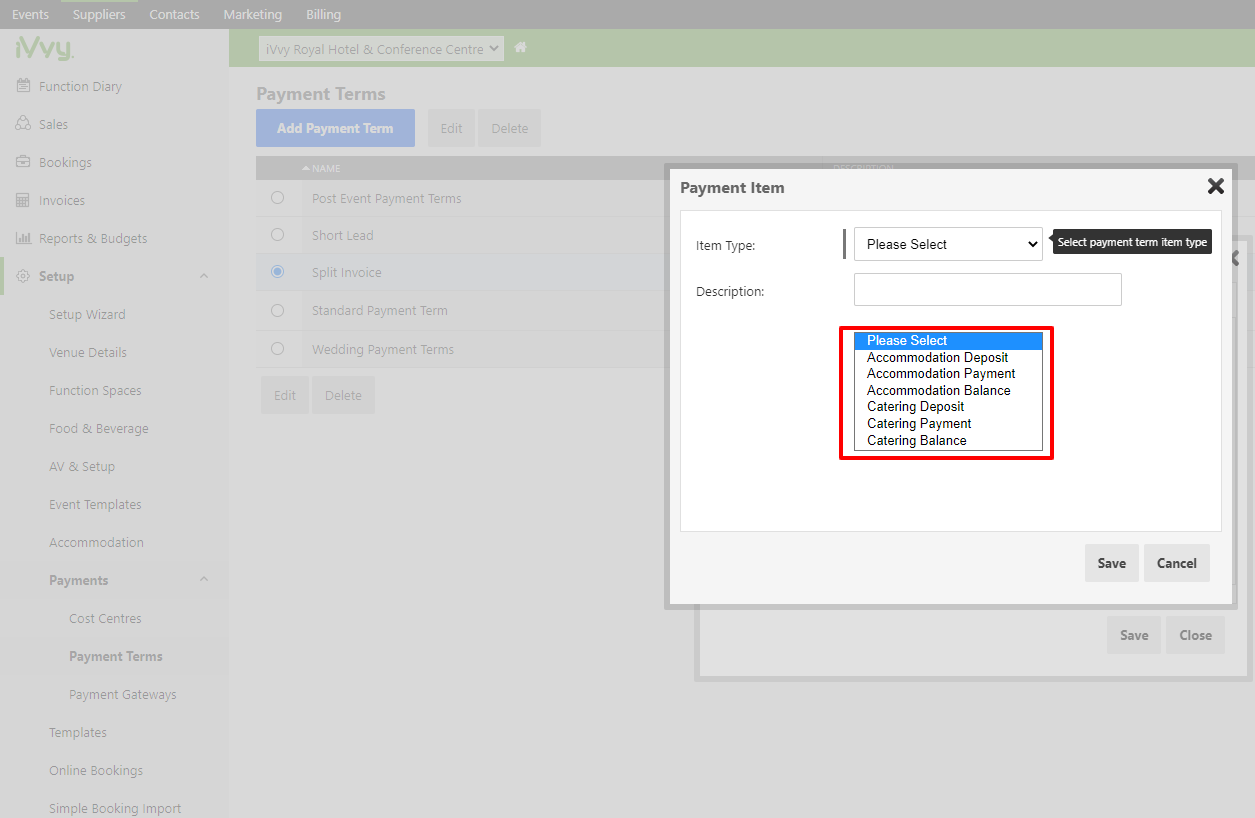The width and height of the screenshot is (1255, 818).
Task: Open Accommodation in sidebar
Action: tap(96, 542)
